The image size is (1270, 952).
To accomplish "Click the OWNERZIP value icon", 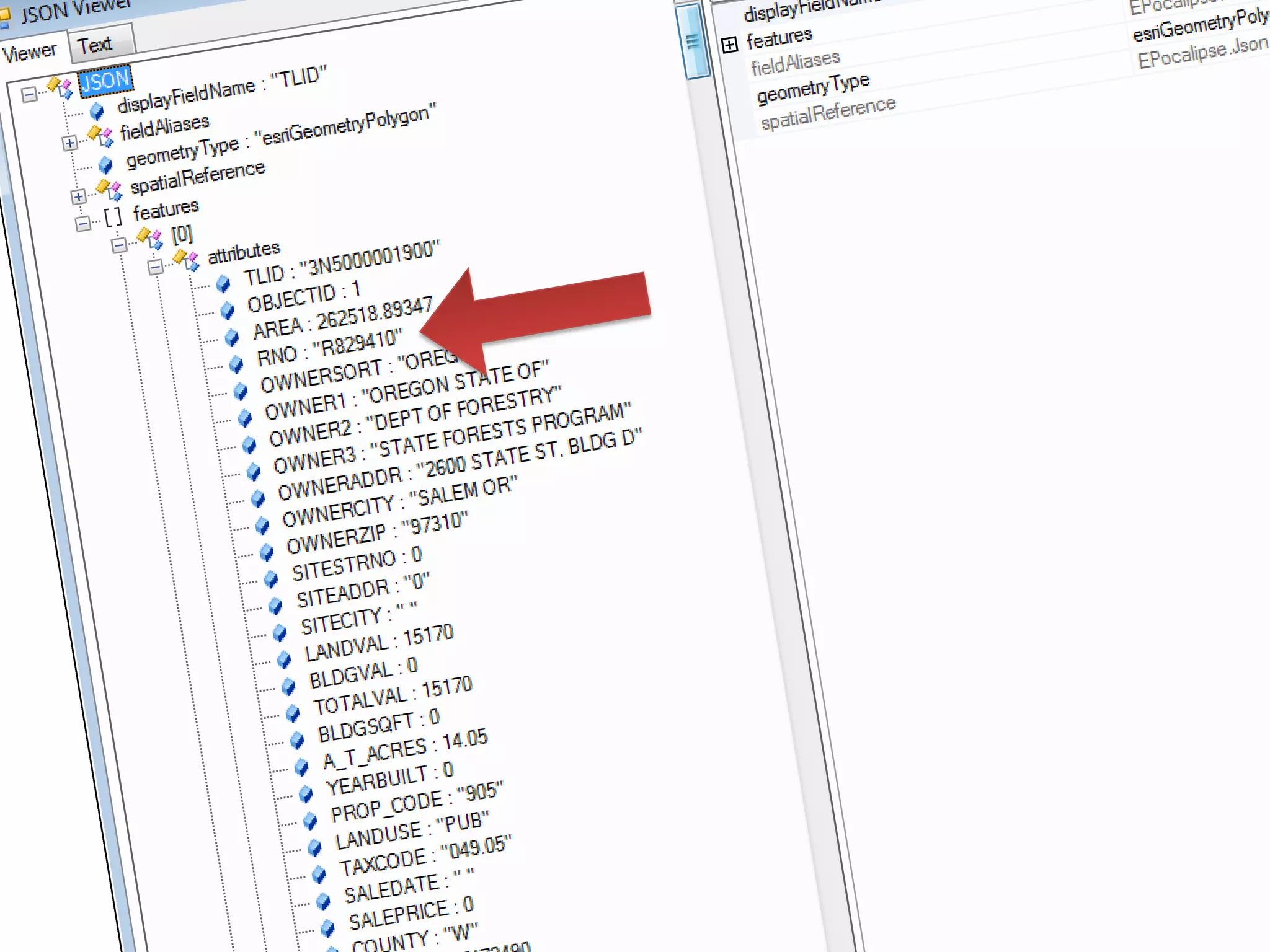I will point(267,552).
